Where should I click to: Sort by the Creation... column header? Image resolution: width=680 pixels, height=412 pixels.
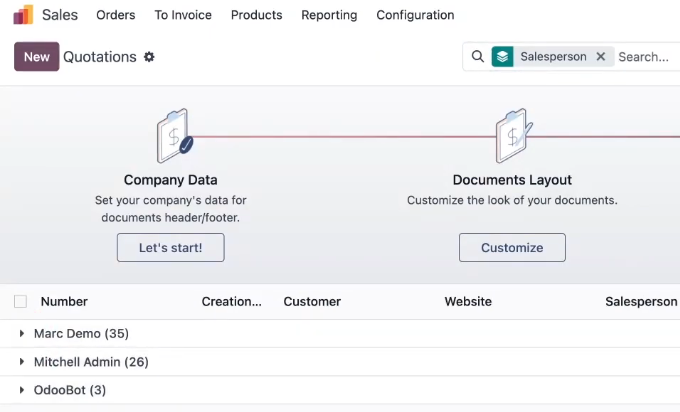[232, 301]
